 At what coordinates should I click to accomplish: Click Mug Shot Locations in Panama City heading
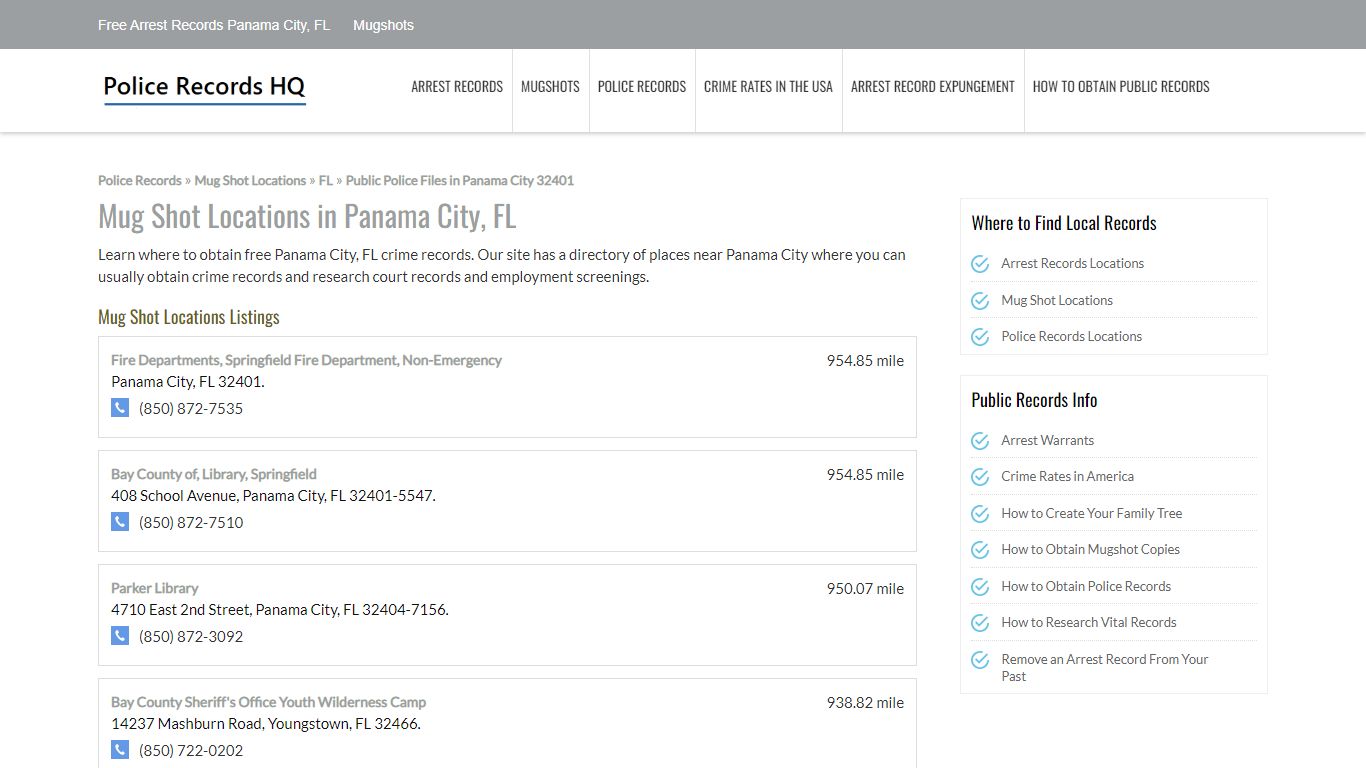pyautogui.click(x=307, y=216)
